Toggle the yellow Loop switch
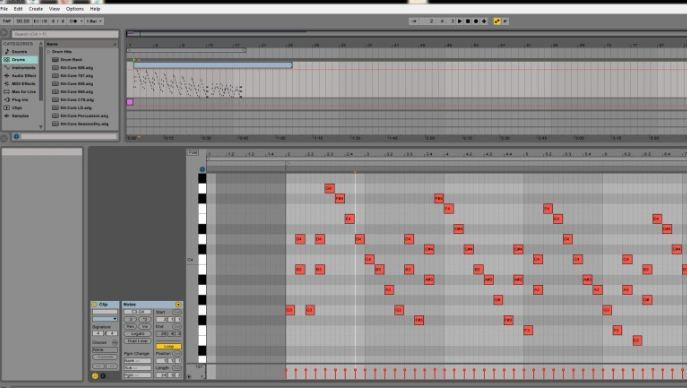 [168, 346]
